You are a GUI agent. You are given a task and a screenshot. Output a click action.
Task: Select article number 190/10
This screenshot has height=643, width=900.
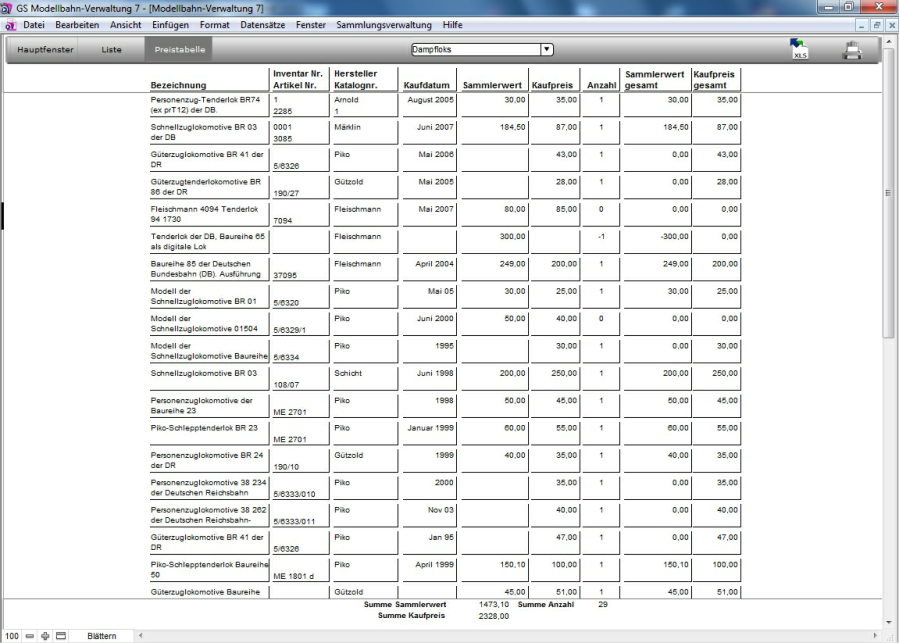tap(286, 467)
